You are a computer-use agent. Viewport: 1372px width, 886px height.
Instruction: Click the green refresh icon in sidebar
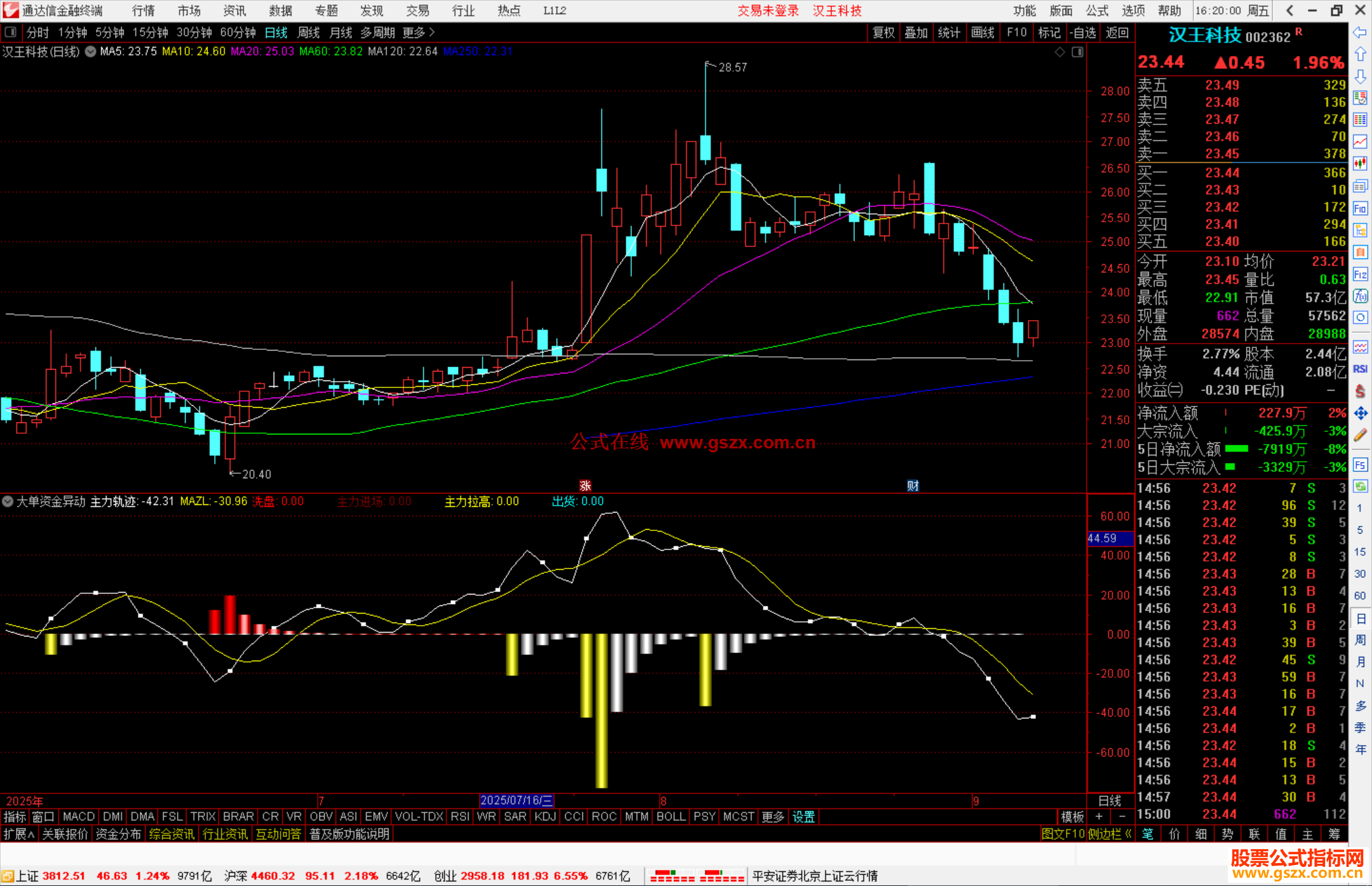(x=1360, y=487)
